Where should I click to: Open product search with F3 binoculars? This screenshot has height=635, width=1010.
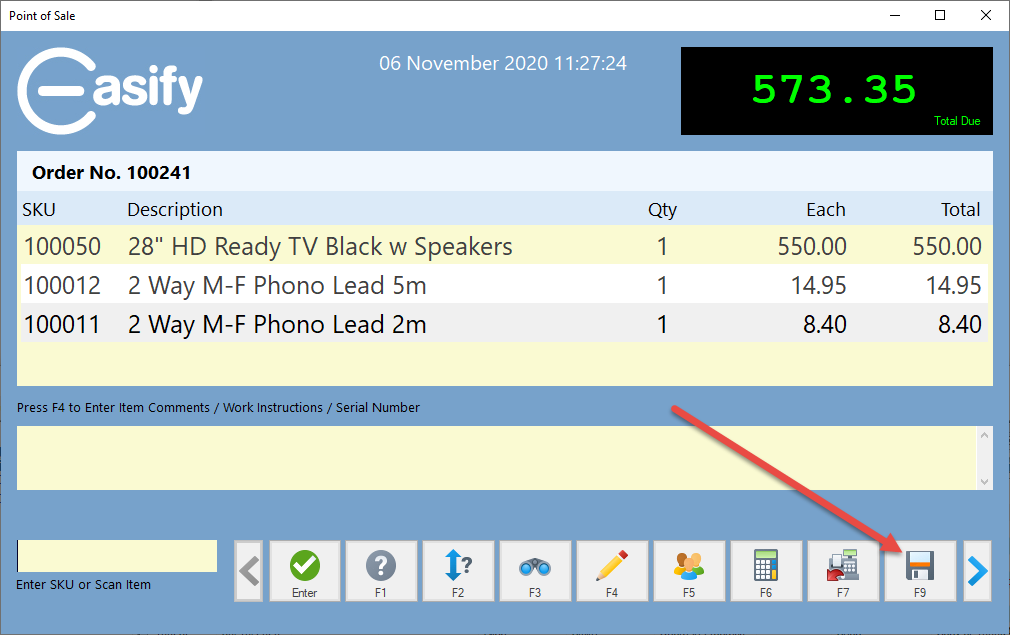pos(535,571)
